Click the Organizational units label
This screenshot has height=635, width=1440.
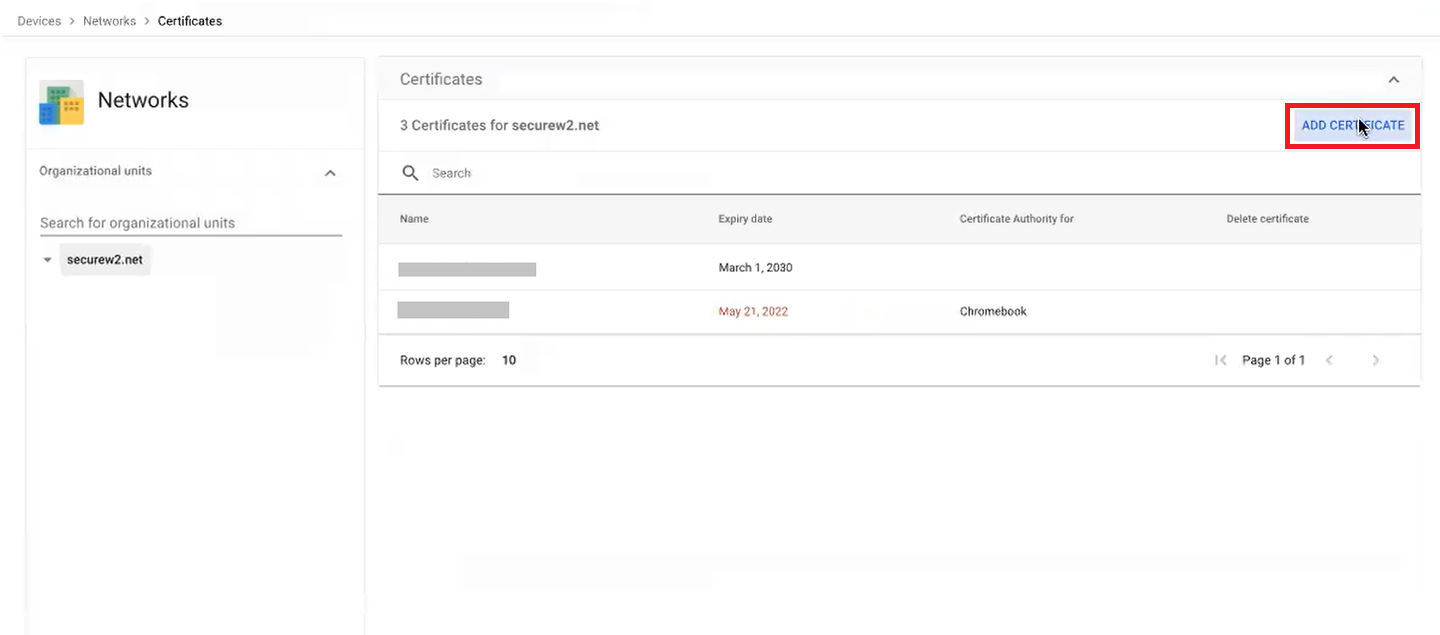click(x=95, y=171)
